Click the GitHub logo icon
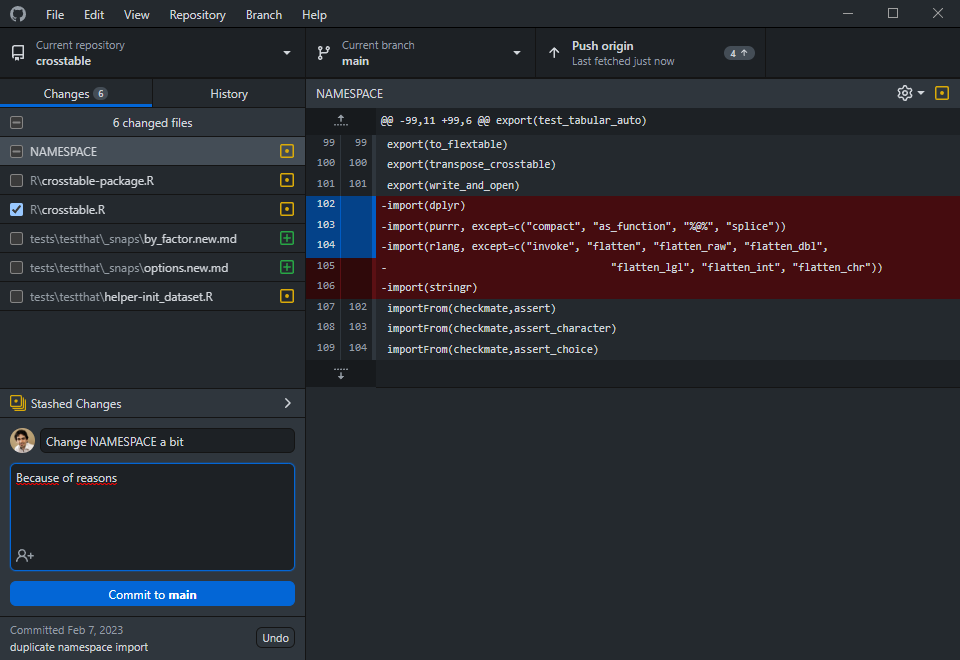Viewport: 960px width, 660px height. [17, 15]
